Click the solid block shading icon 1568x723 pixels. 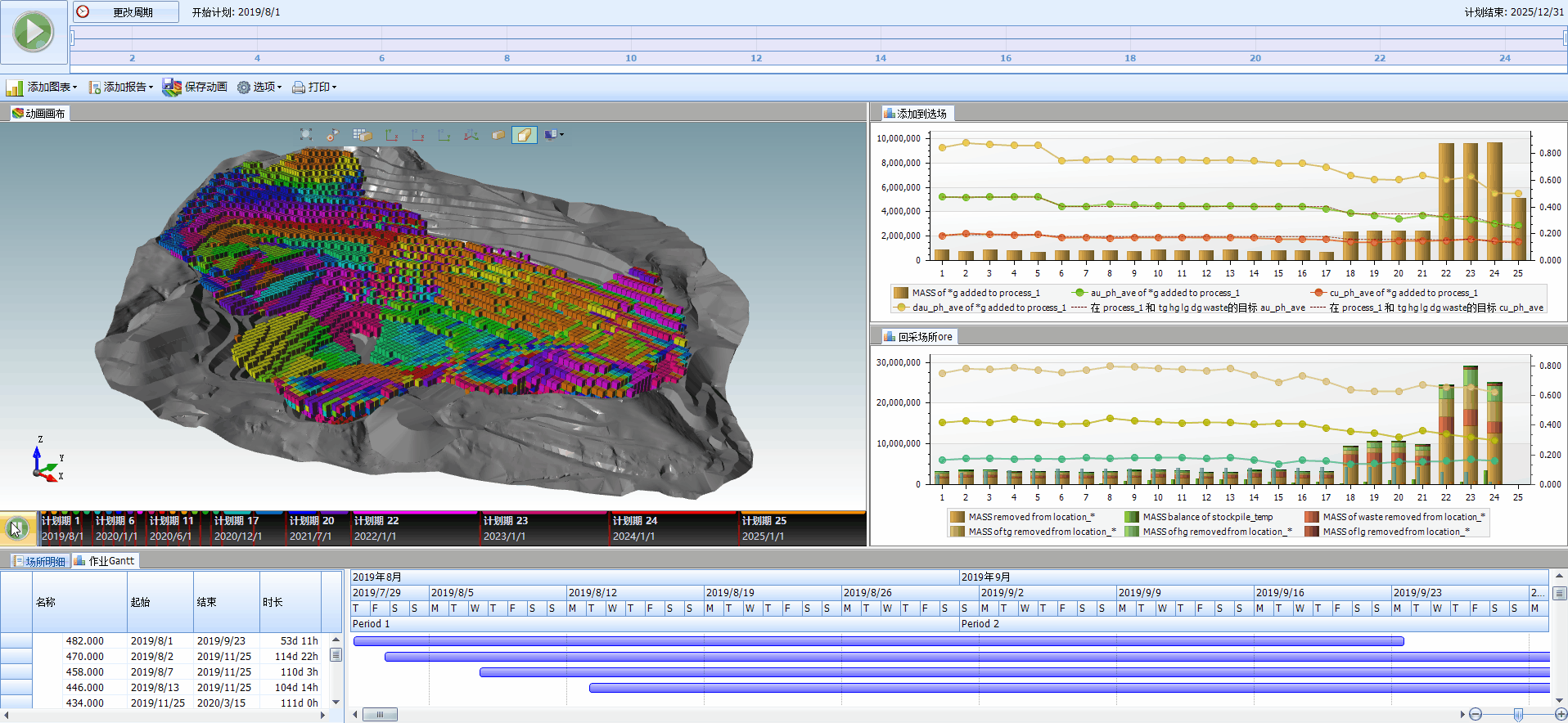coord(498,135)
